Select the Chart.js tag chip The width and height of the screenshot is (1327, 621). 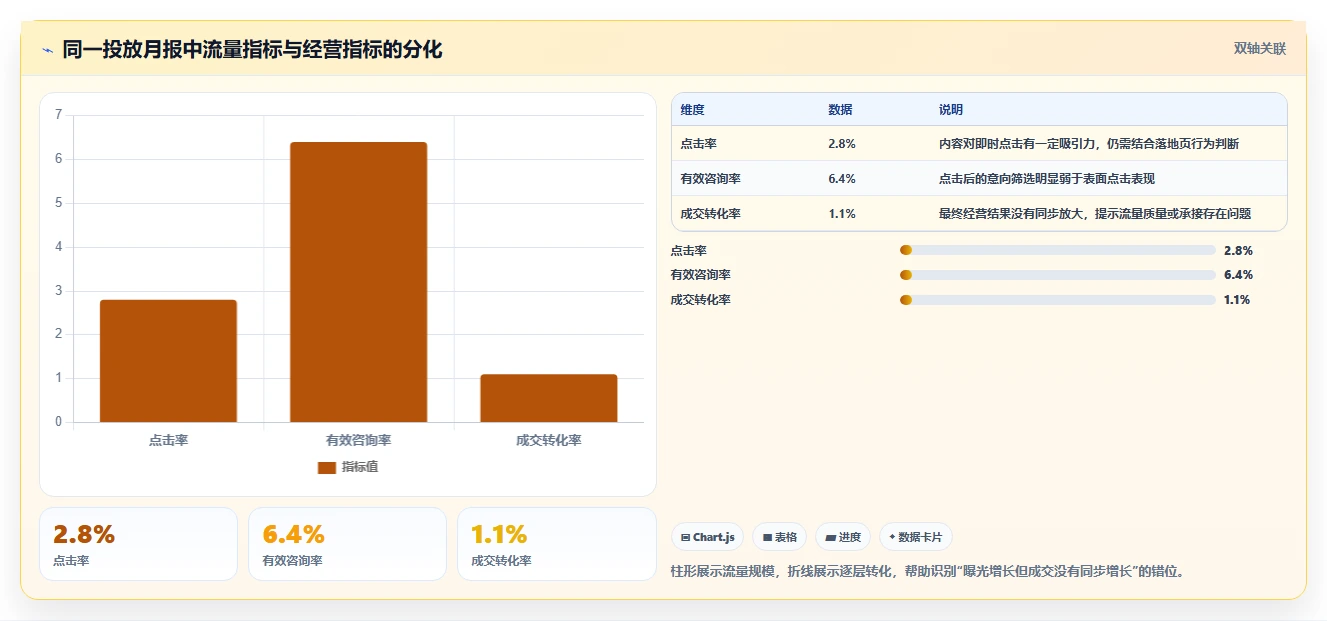[x=707, y=537]
